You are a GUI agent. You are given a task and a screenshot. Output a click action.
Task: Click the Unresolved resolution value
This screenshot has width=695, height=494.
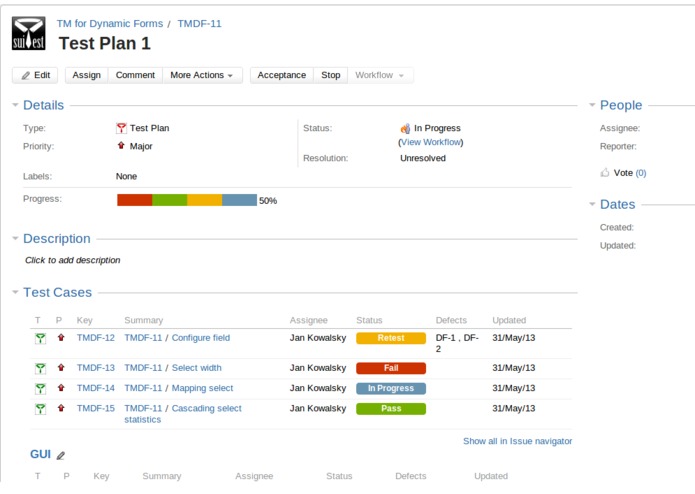tap(423, 158)
